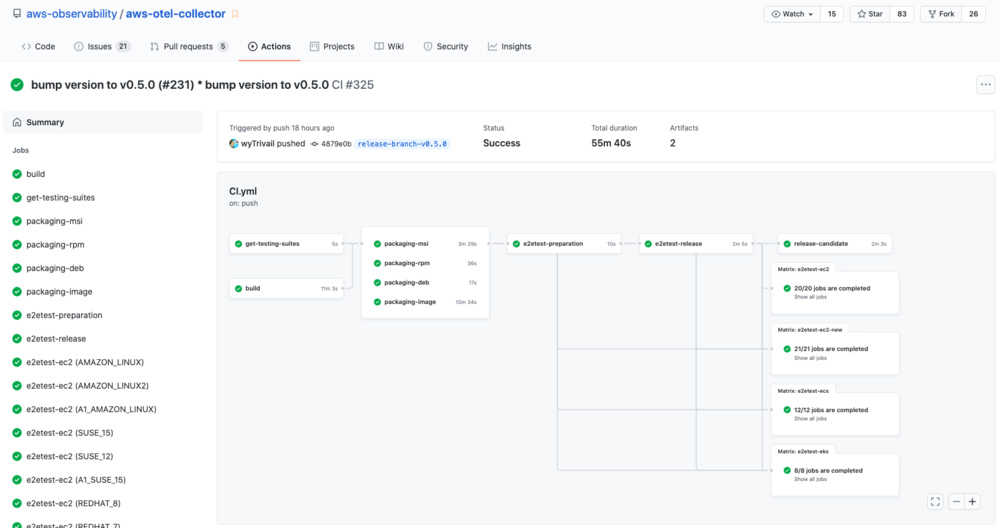Open the packaging-msi sidebar job
Screen dimensions: 1000x528
point(54,221)
